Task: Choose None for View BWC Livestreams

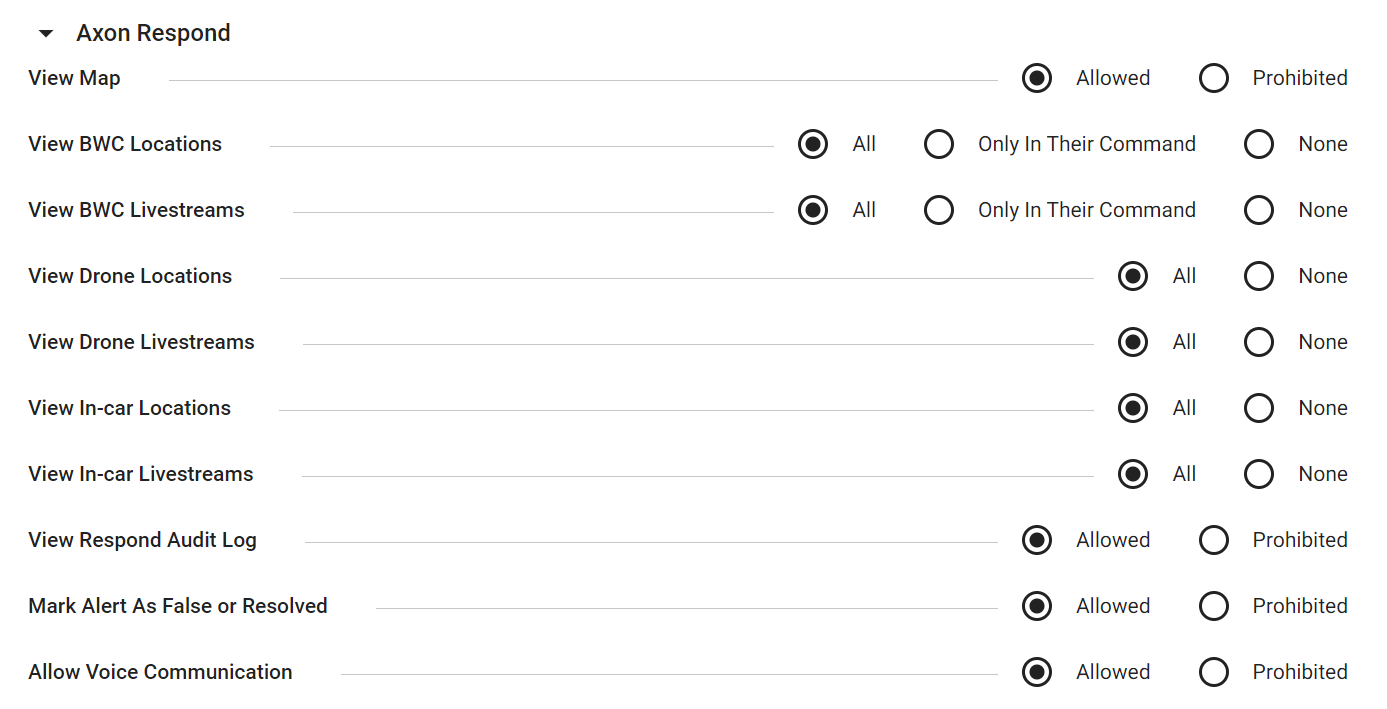Action: click(1259, 210)
